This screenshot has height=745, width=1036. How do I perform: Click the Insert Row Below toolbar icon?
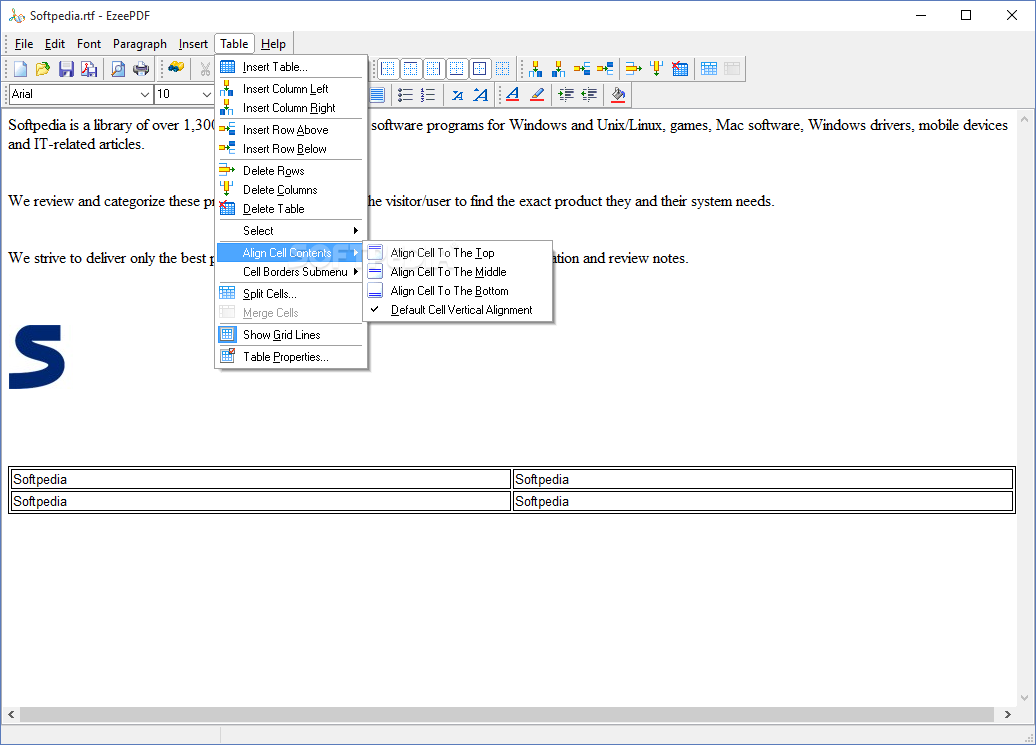pyautogui.click(x=605, y=68)
